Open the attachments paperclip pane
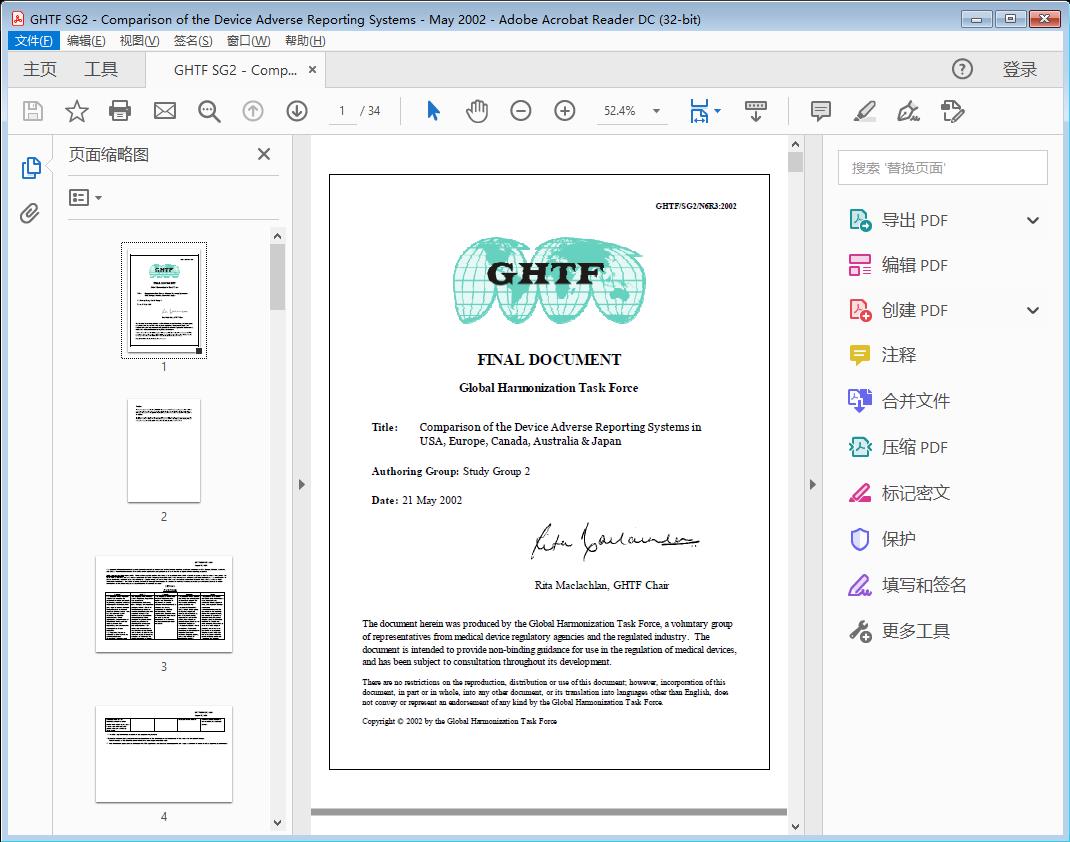 (x=29, y=214)
